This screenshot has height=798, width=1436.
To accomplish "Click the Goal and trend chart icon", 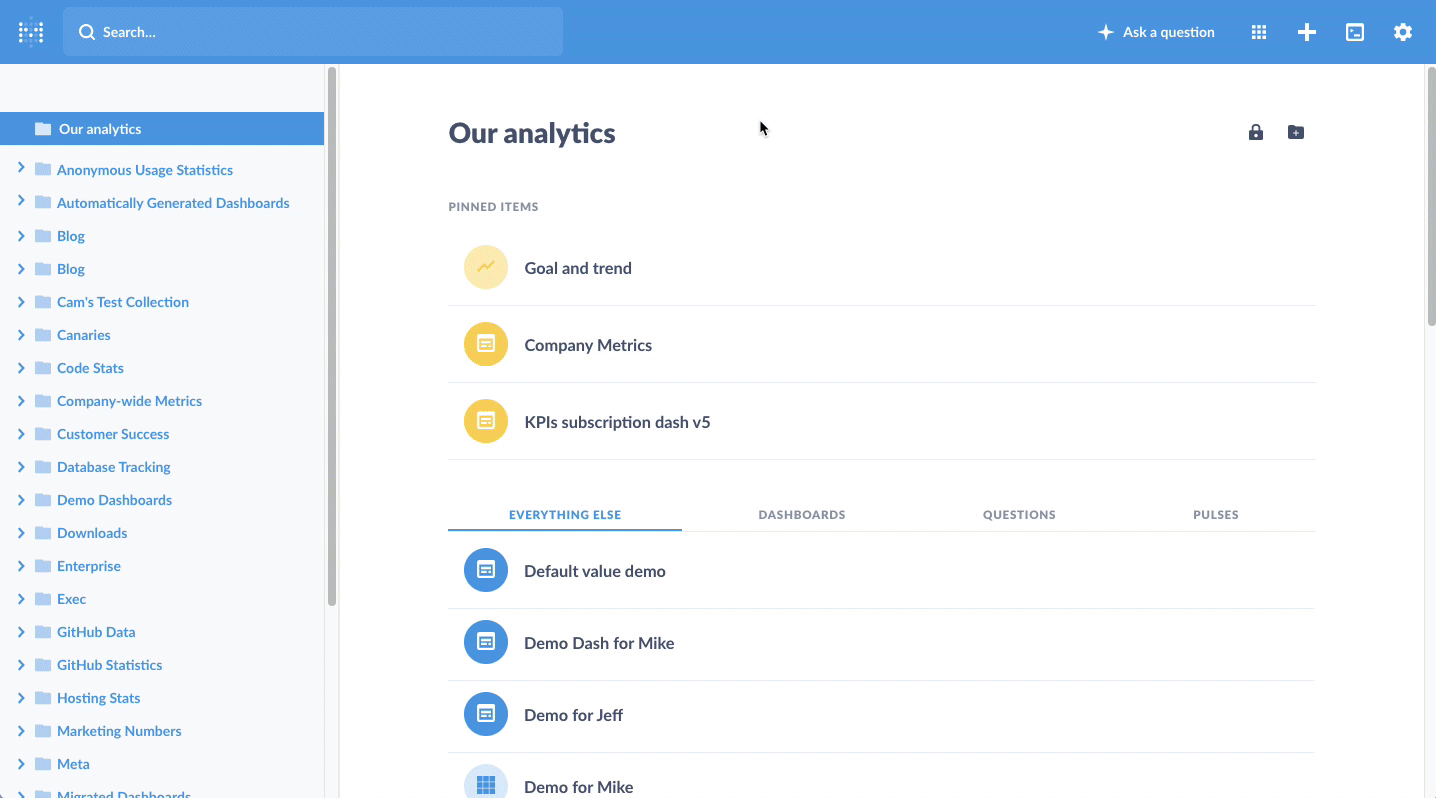I will click(485, 267).
